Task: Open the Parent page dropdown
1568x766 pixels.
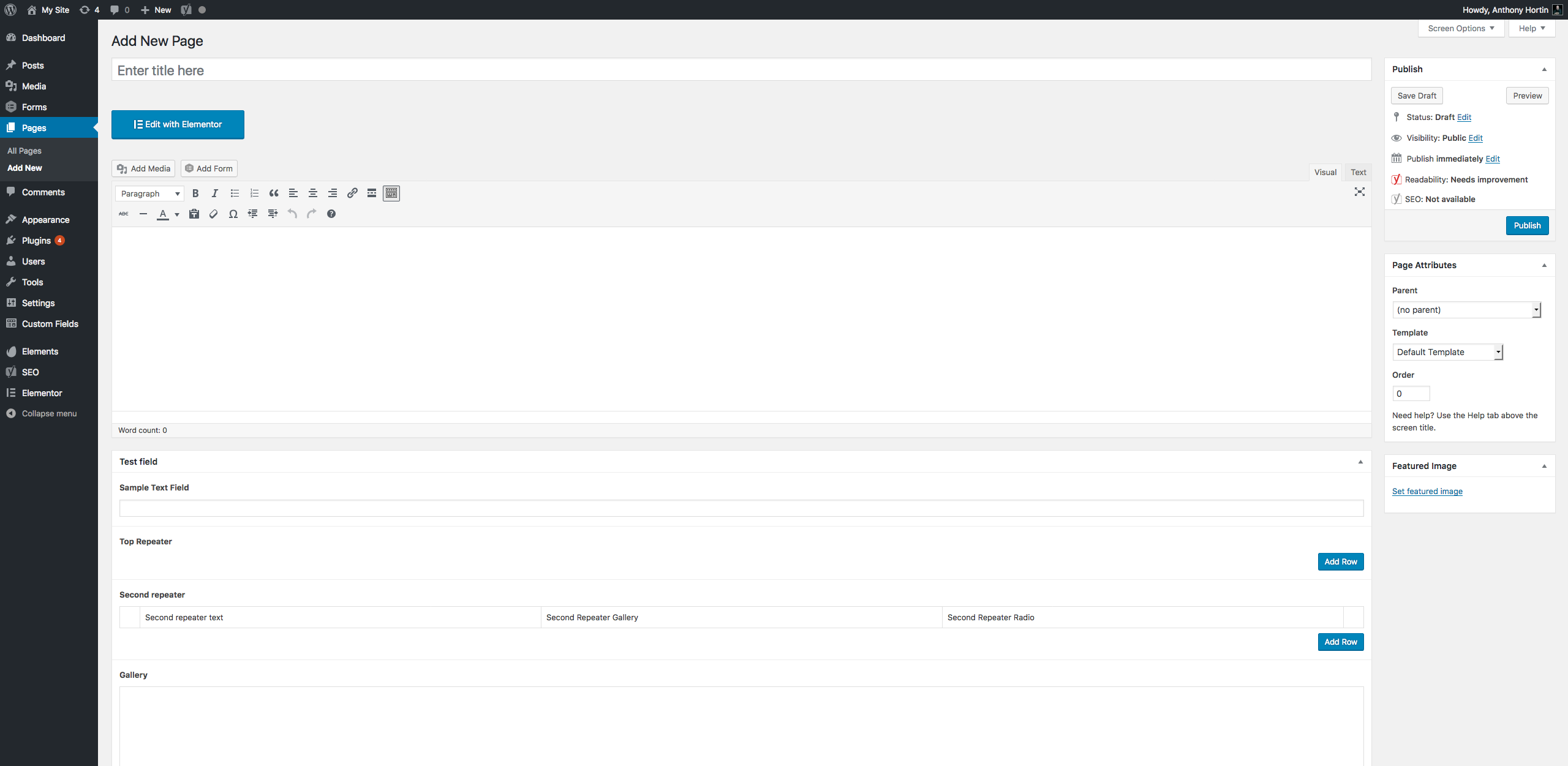Action: click(1467, 309)
